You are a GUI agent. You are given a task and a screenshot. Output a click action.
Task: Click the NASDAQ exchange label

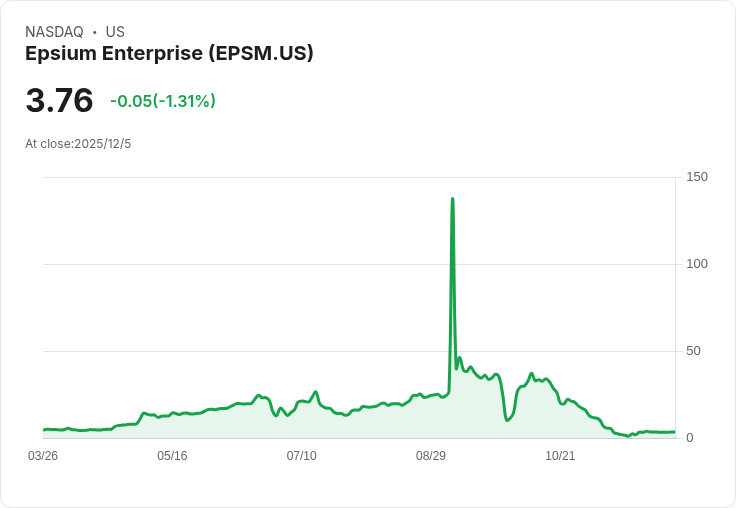[x=54, y=31]
